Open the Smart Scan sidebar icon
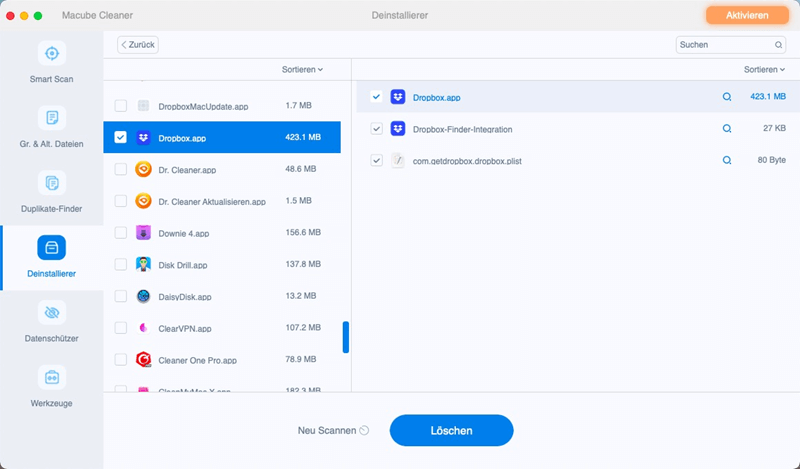This screenshot has width=800, height=469. pyautogui.click(x=52, y=53)
